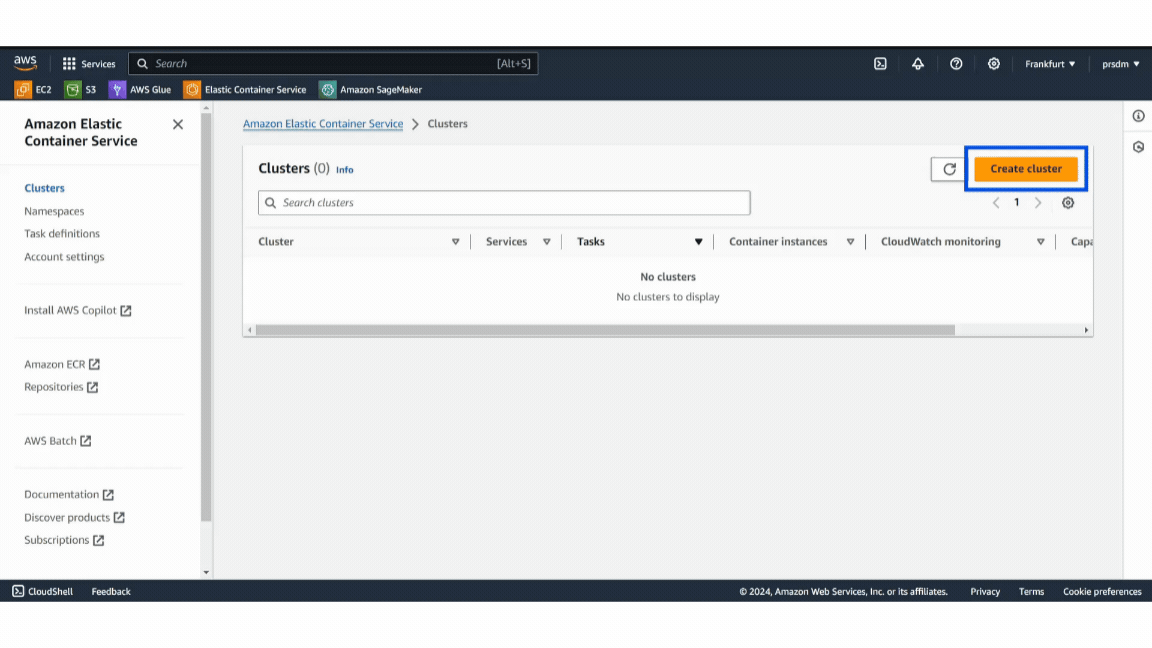Click the table scroll right arrow
This screenshot has width=1152, height=648.
coord(1086,330)
